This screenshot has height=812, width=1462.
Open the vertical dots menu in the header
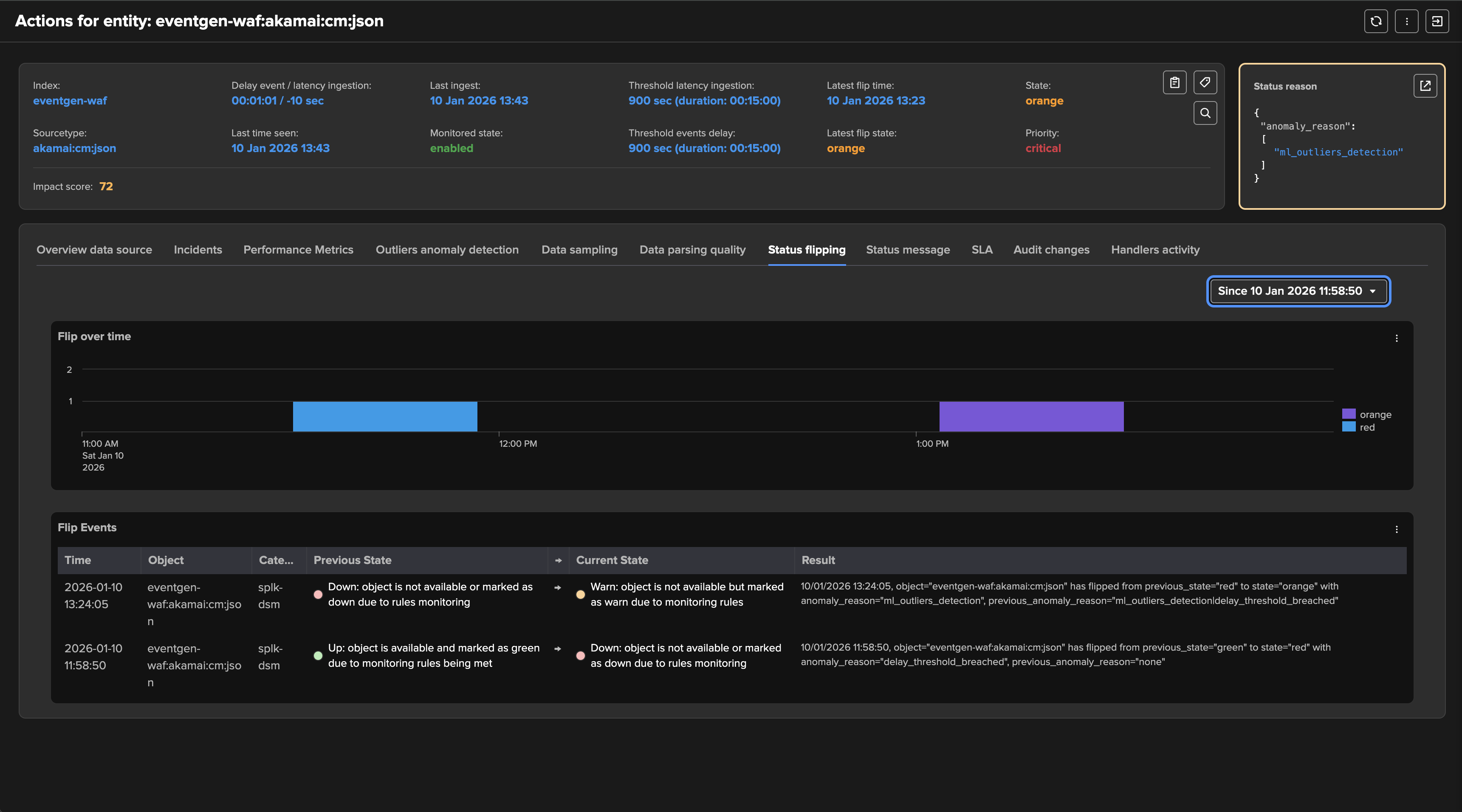[x=1406, y=22]
